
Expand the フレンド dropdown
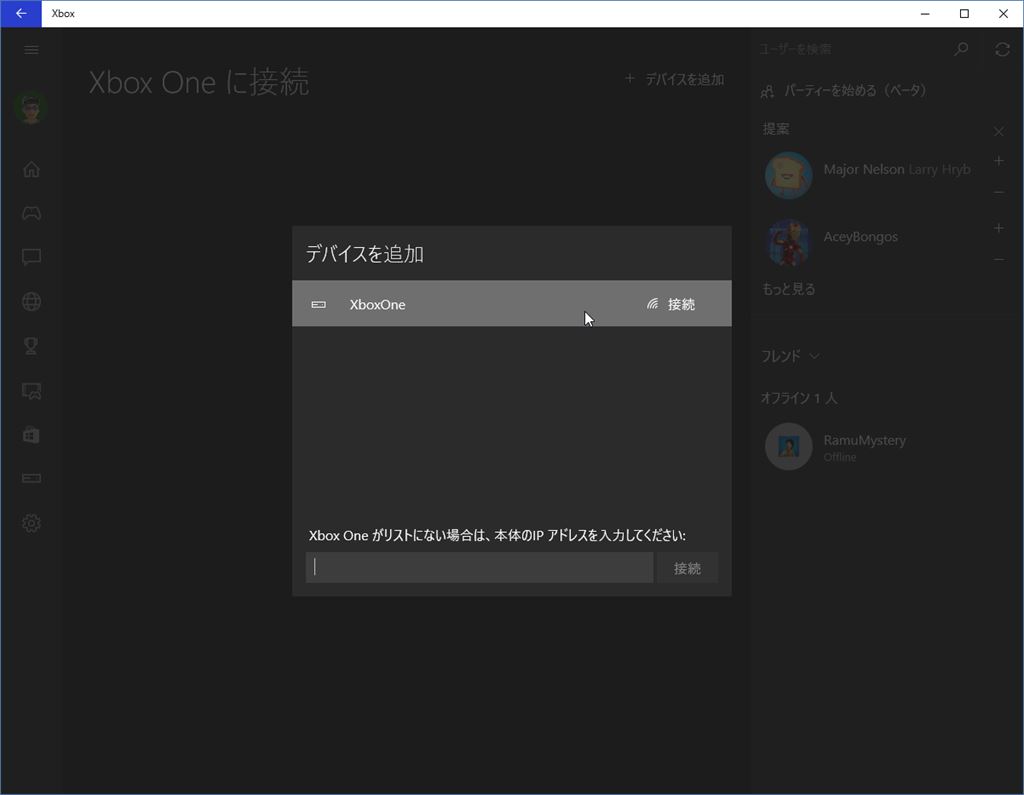[790, 356]
